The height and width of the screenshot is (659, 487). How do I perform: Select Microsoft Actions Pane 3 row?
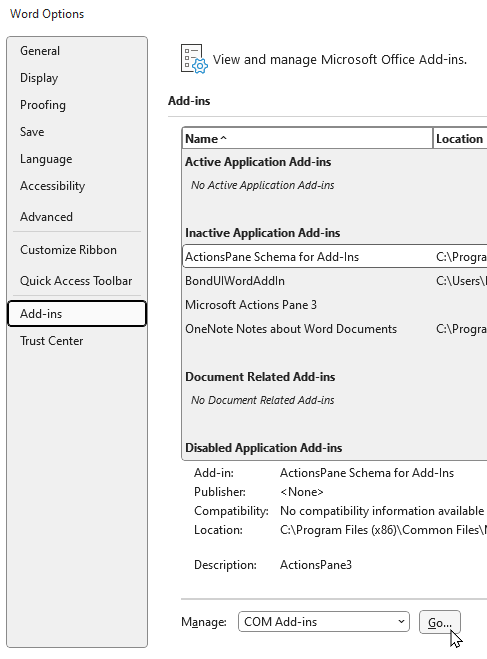335,305
